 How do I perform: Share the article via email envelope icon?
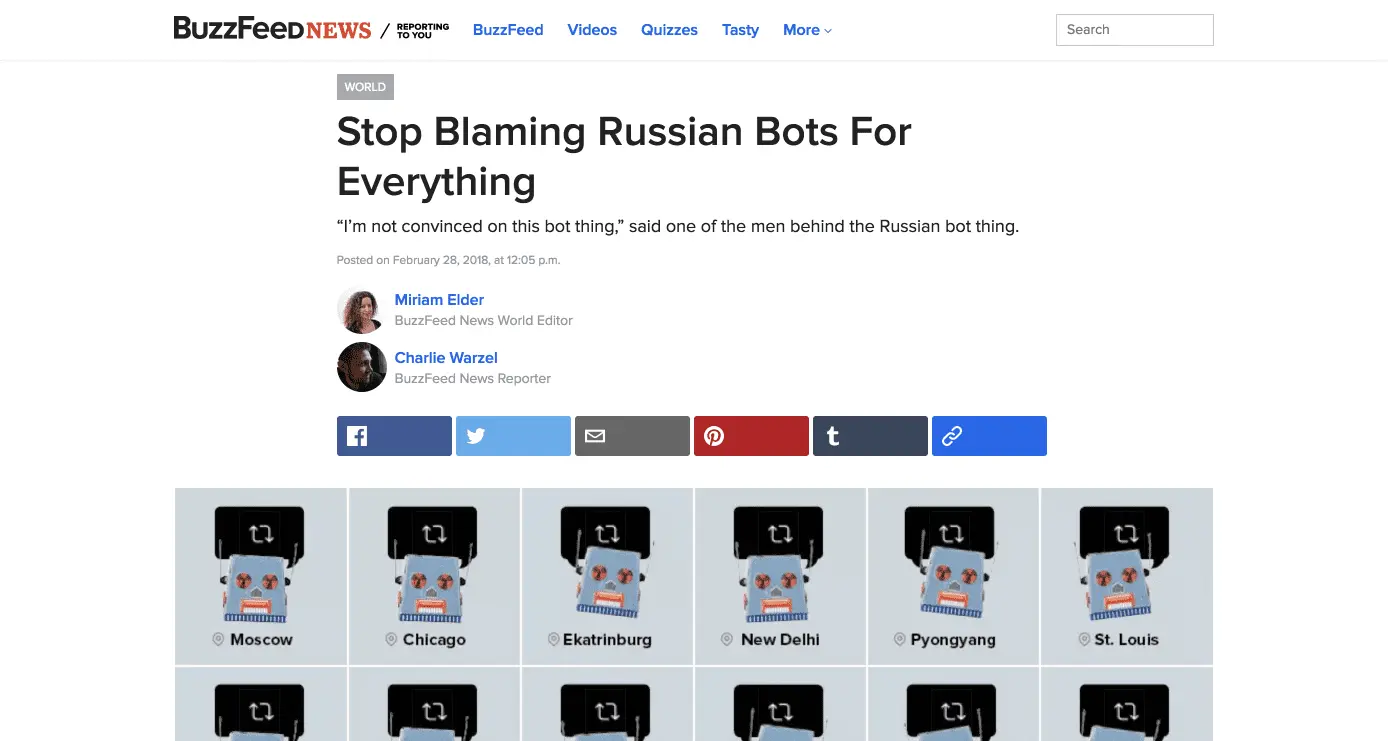(632, 436)
